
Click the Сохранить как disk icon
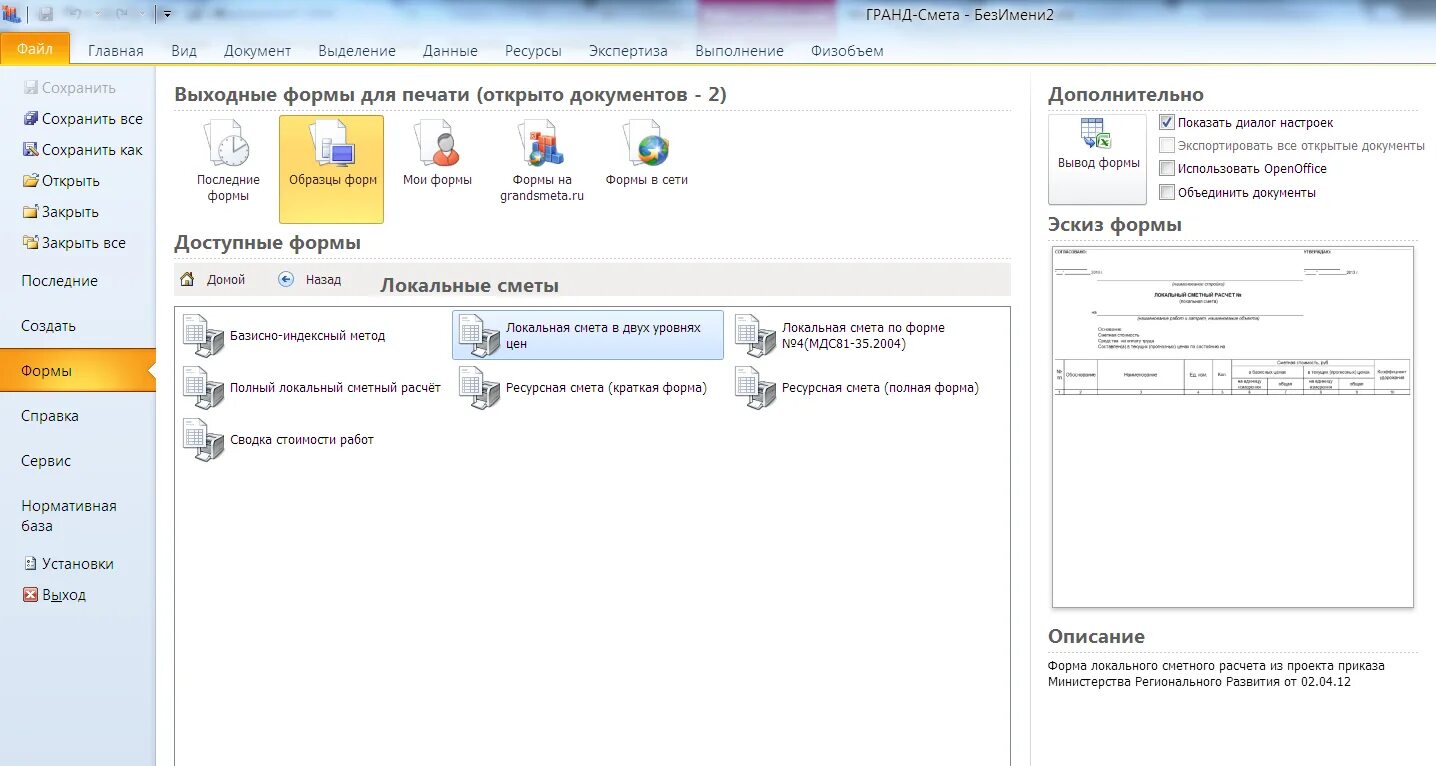click(x=30, y=150)
